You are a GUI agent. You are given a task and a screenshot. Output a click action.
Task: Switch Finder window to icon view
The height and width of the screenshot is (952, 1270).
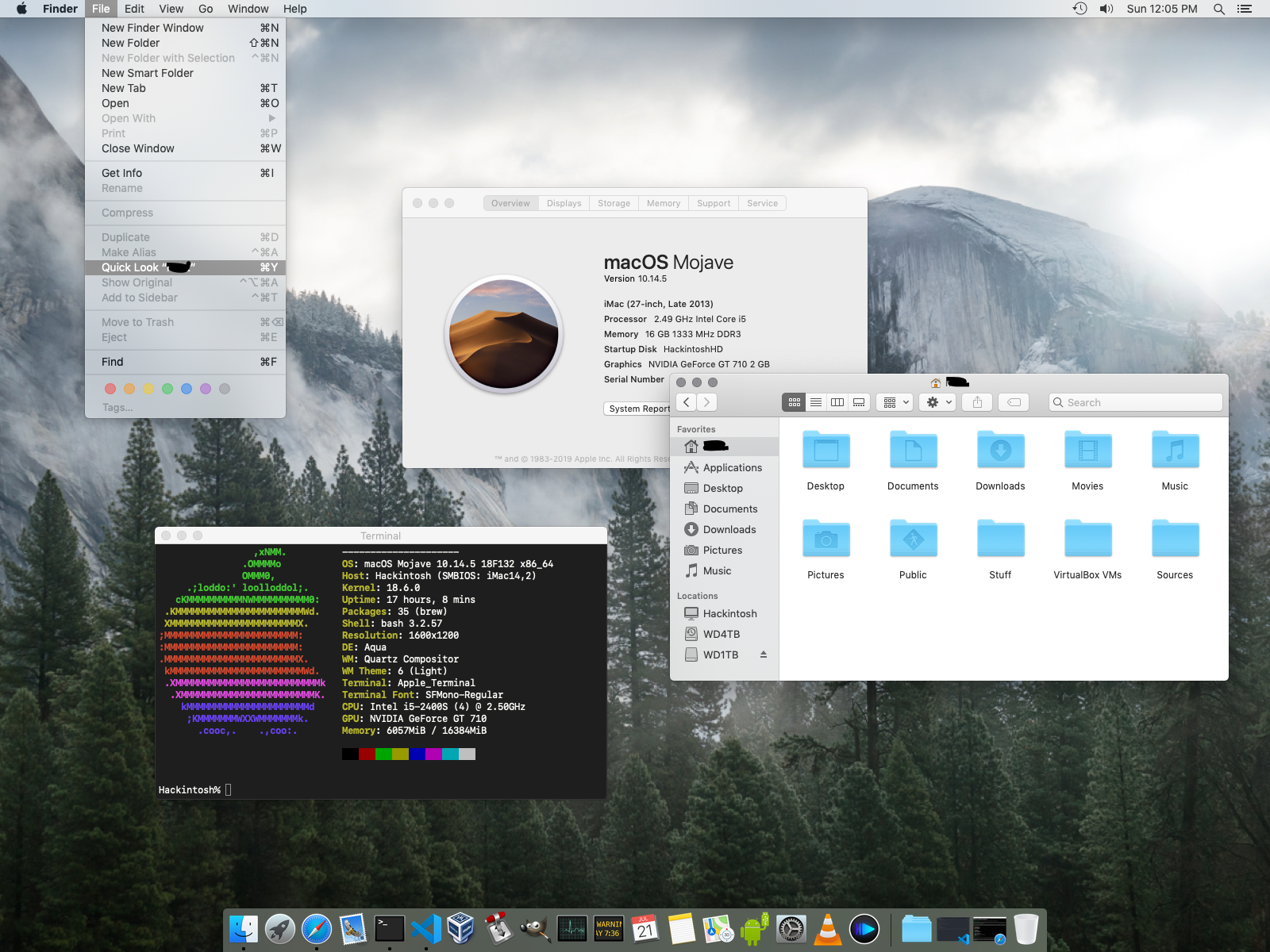point(794,402)
